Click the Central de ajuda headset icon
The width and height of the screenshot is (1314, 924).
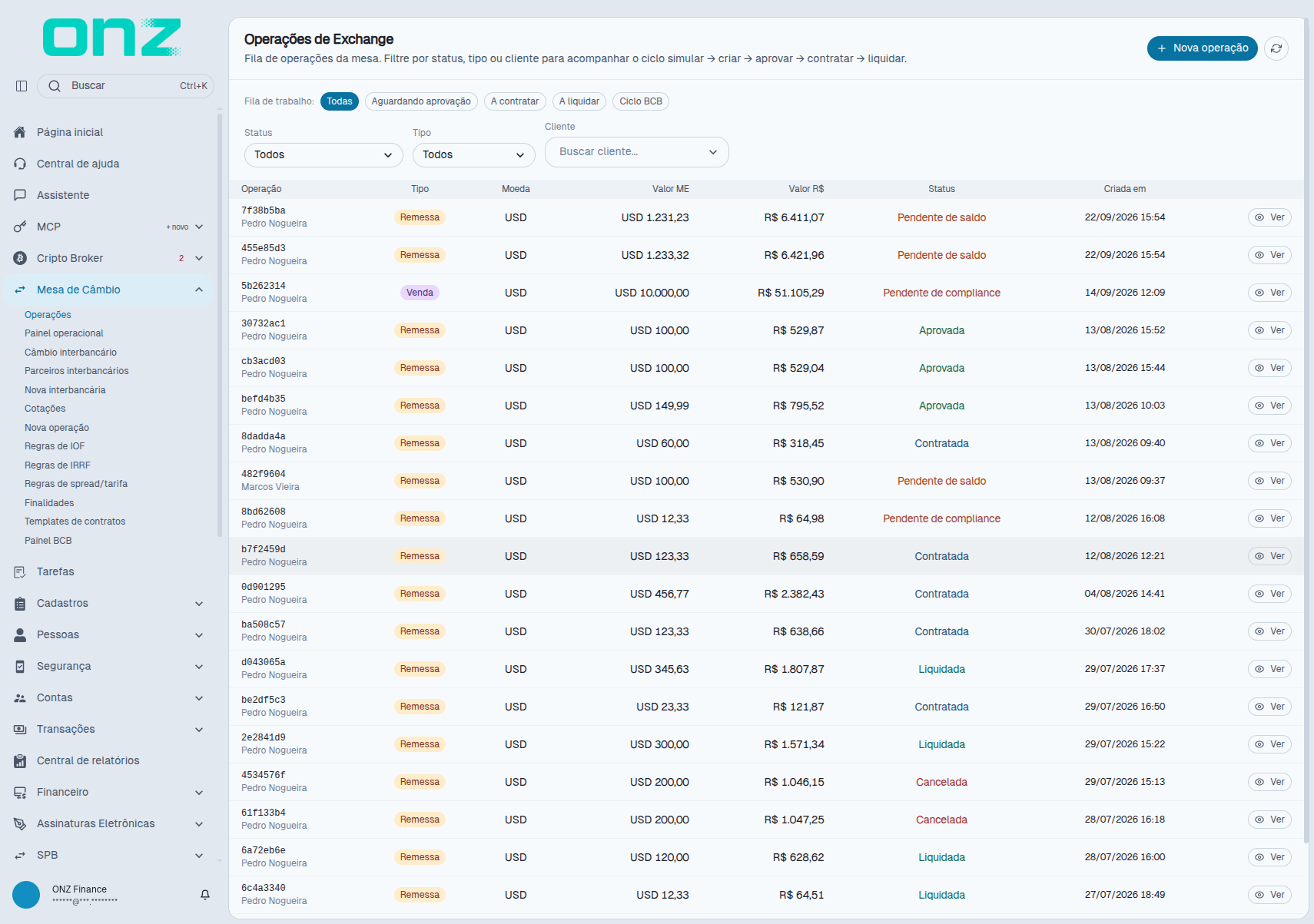[x=20, y=164]
